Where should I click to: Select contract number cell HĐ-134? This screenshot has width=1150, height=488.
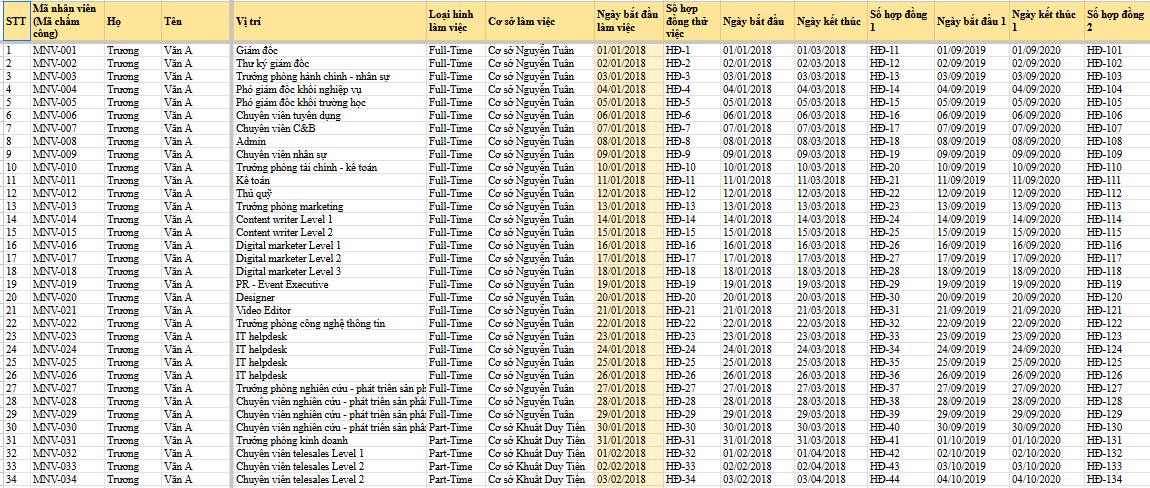(x=1117, y=480)
